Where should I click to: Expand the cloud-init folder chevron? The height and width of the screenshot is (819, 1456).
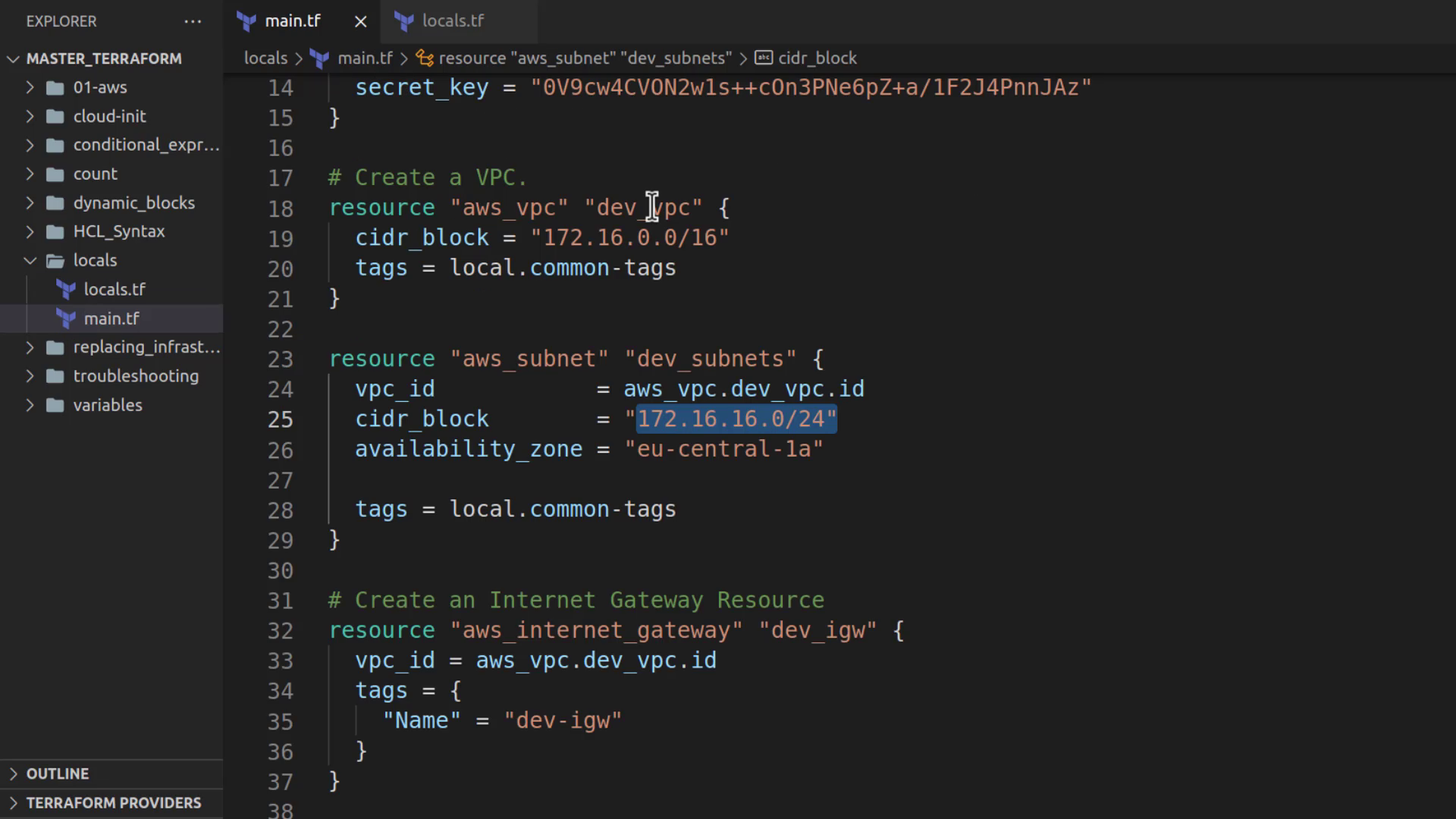click(30, 116)
